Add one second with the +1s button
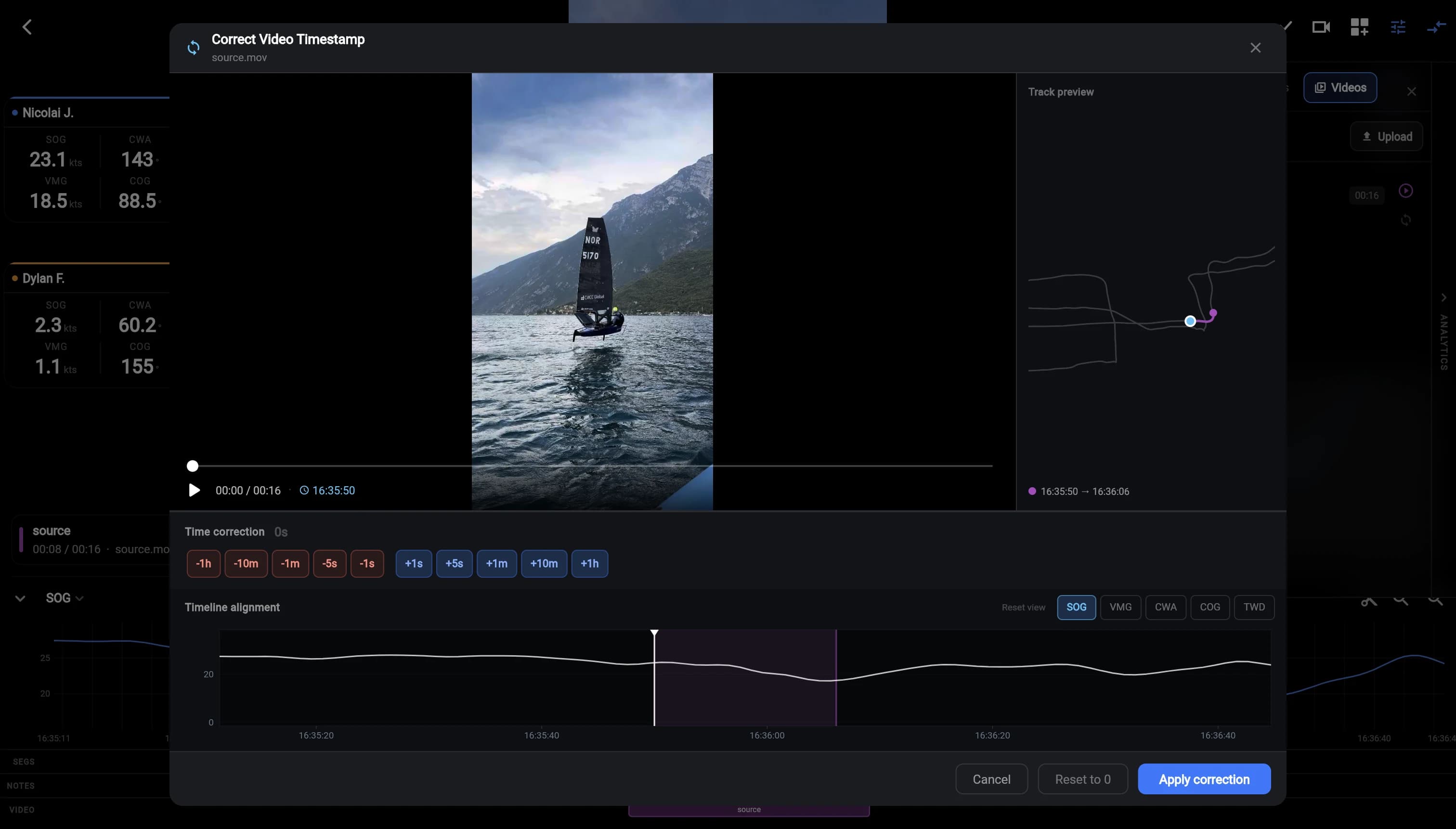Viewport: 1456px width, 829px height. (414, 564)
